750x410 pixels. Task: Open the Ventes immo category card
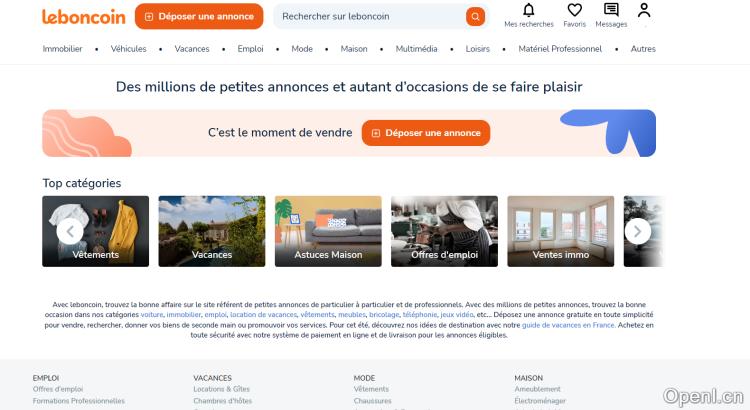(x=561, y=231)
